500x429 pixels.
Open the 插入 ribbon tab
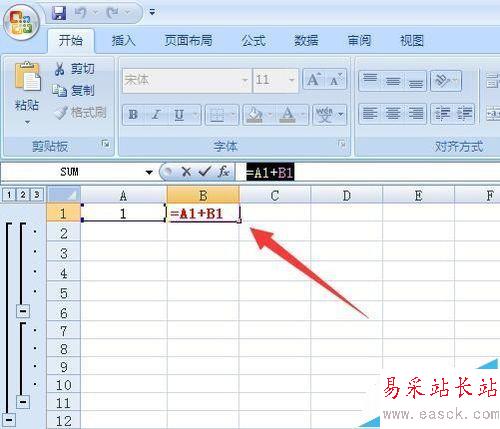click(x=123, y=41)
